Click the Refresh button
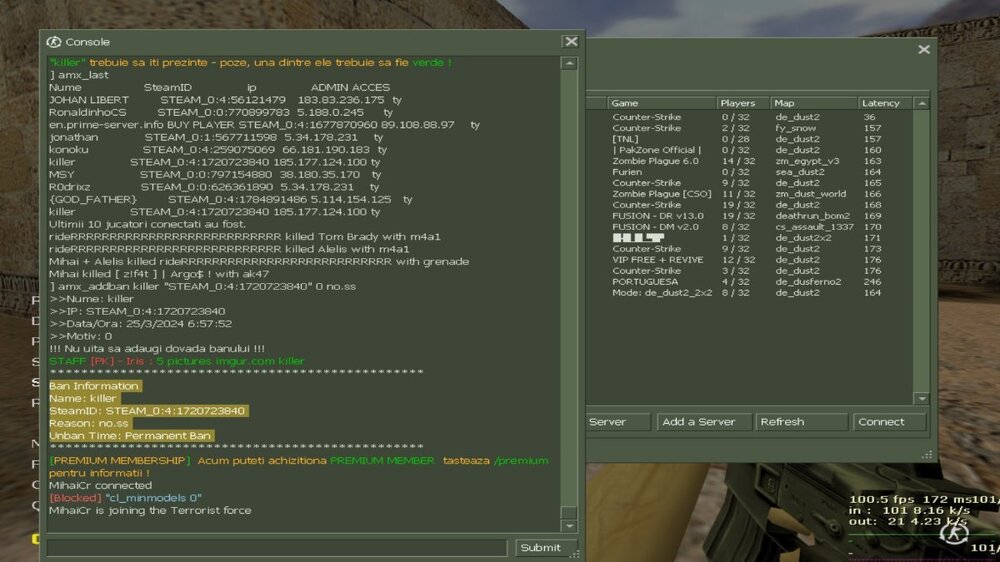 click(x=801, y=422)
